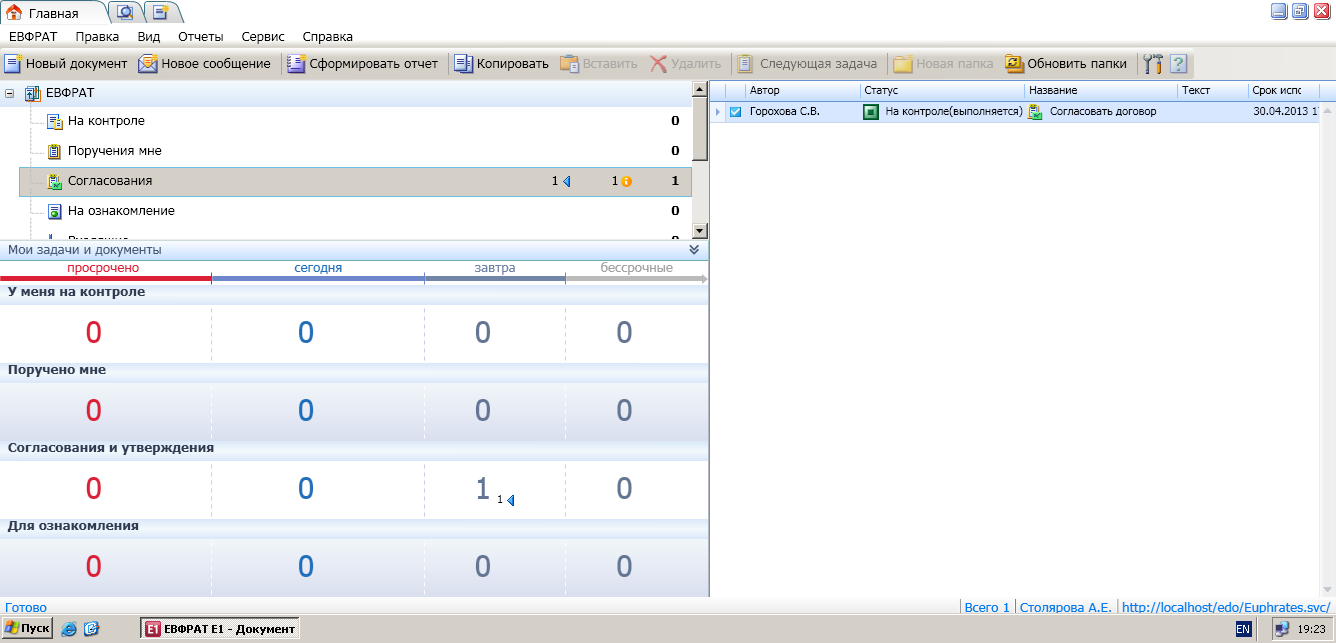Image resolution: width=1336 pixels, height=643 pixels.
Task: Click the бессрочные column header
Action: coord(636,268)
